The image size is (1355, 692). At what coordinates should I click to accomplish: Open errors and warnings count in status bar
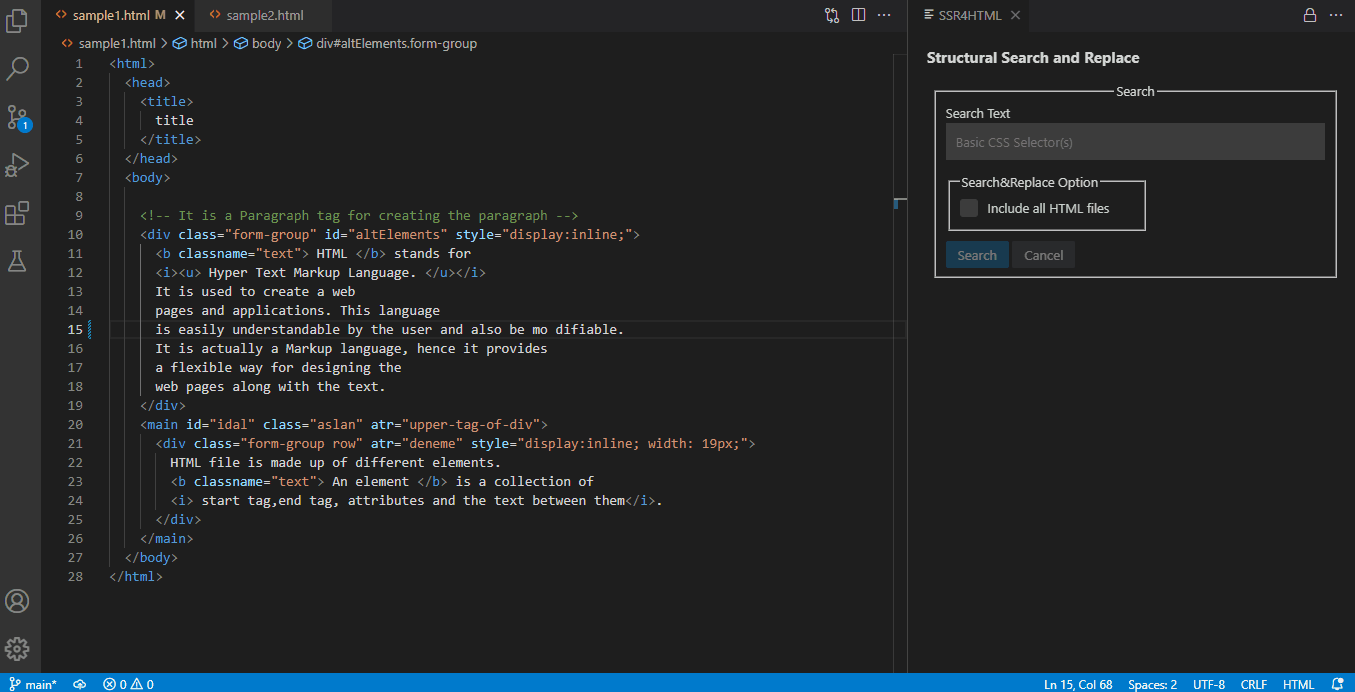[x=128, y=684]
